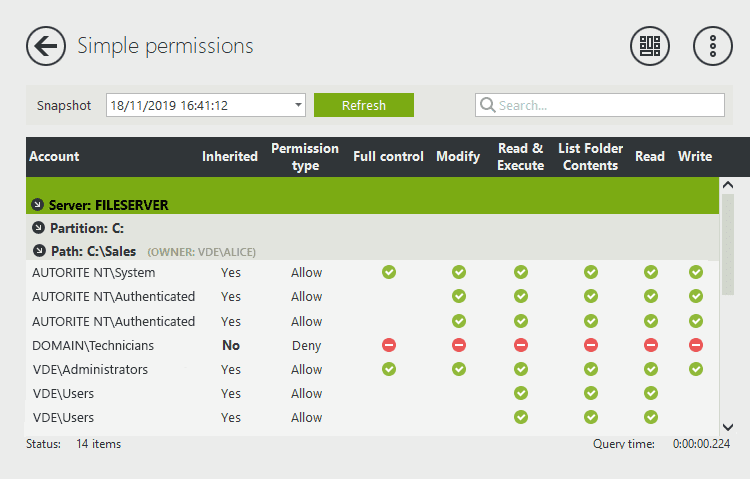750x479 pixels.
Task: Open the grid view icon
Action: [650, 46]
